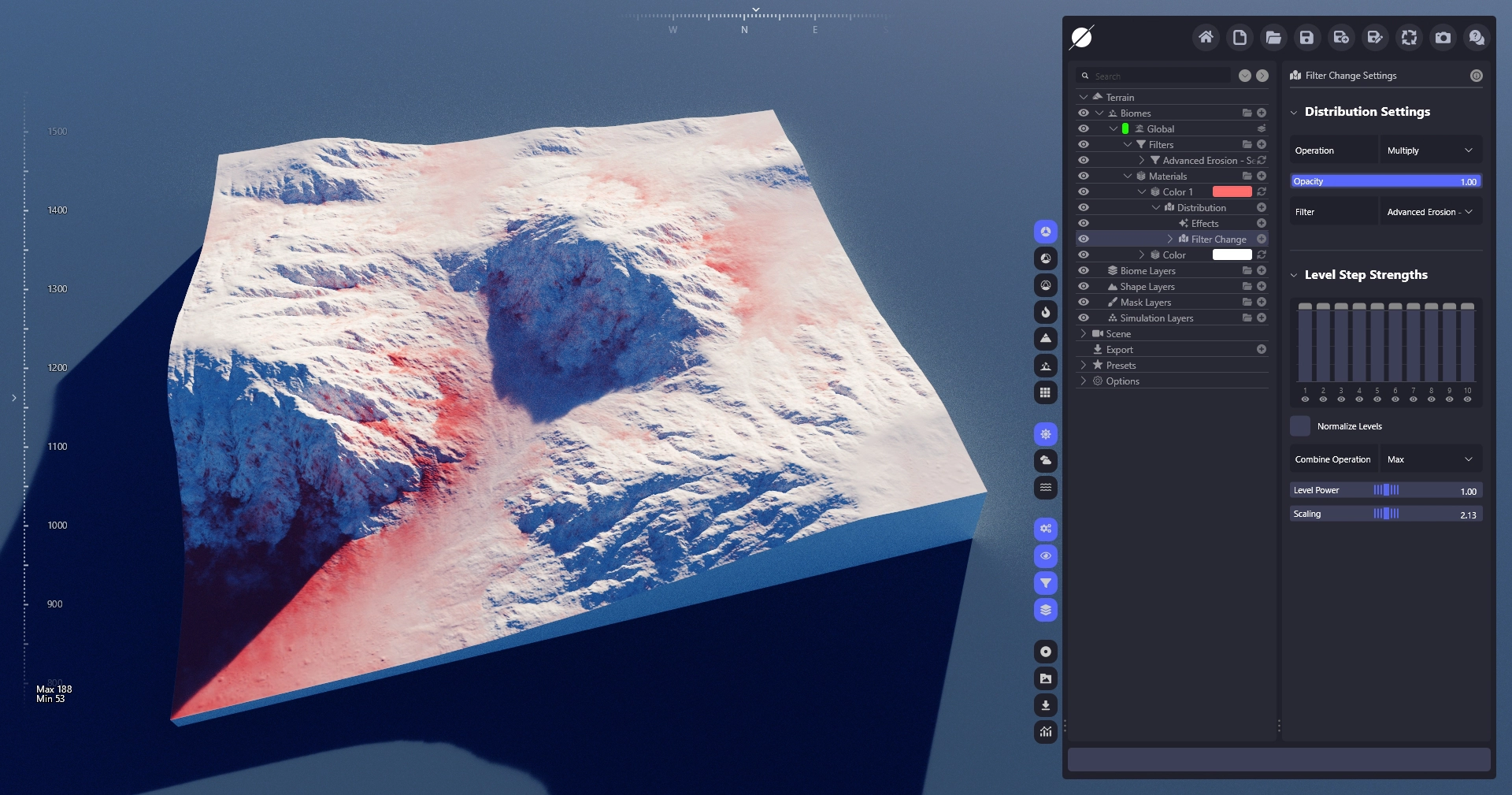Click the flame icon in vertical toolbar
1512x795 pixels.
[1045, 312]
